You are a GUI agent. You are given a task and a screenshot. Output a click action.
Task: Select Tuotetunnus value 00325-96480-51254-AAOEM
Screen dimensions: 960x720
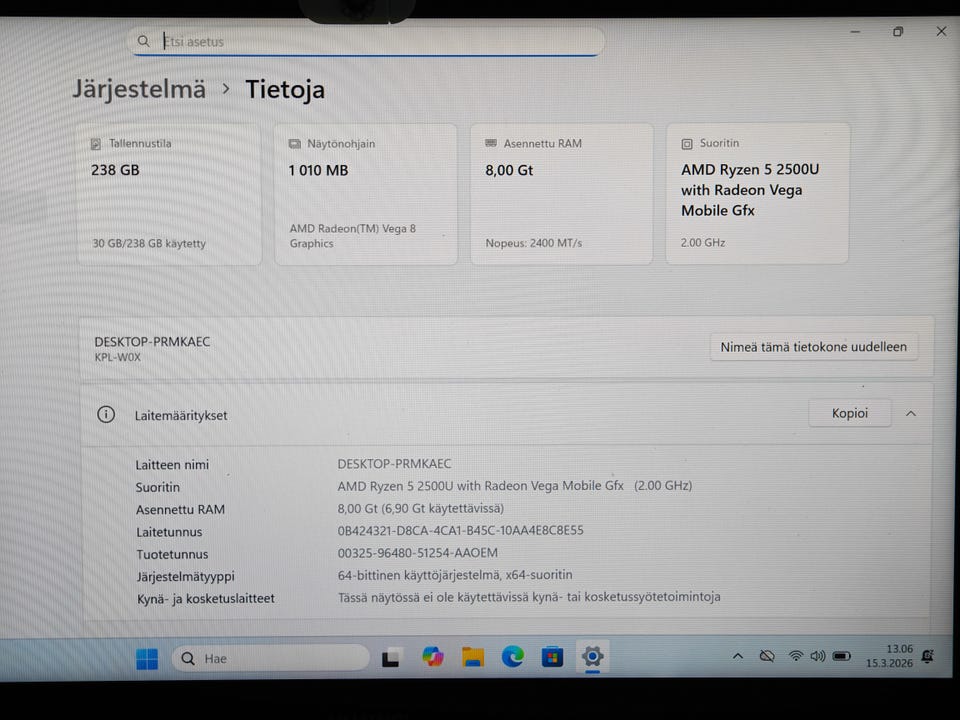pos(418,553)
